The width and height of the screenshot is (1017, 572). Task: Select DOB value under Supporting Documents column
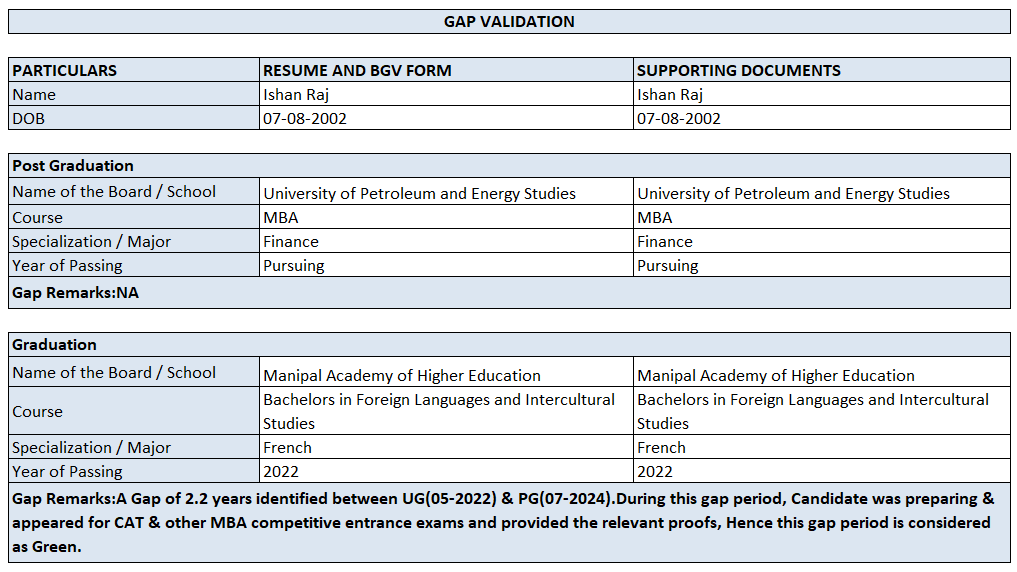point(822,118)
